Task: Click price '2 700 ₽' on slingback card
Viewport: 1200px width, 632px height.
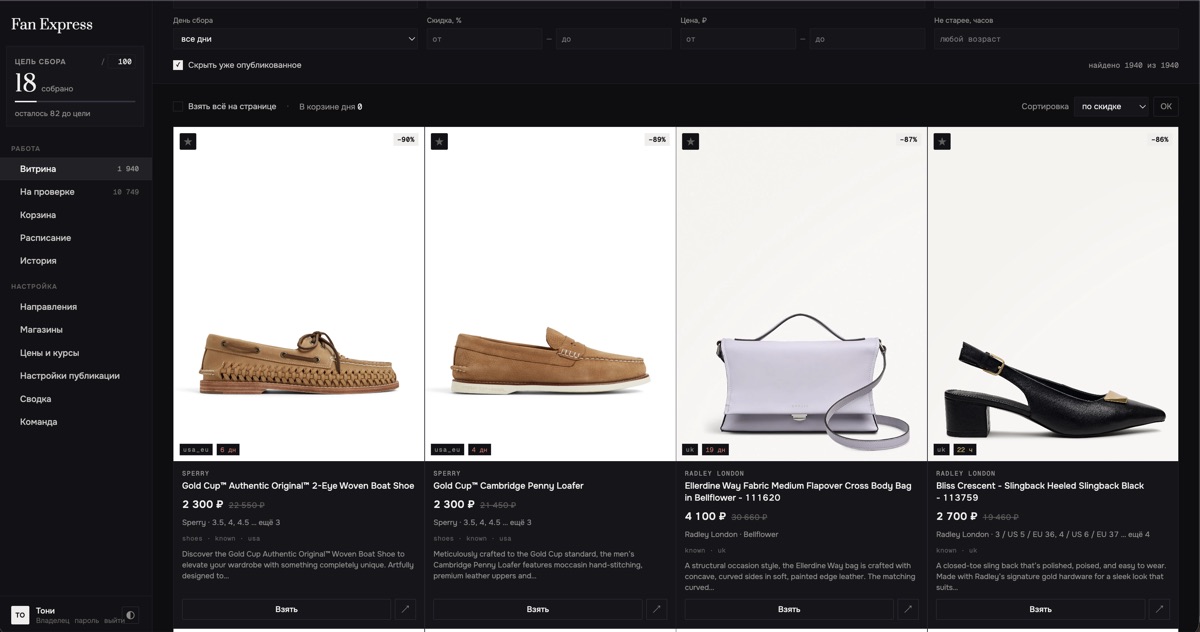Action: pos(957,517)
